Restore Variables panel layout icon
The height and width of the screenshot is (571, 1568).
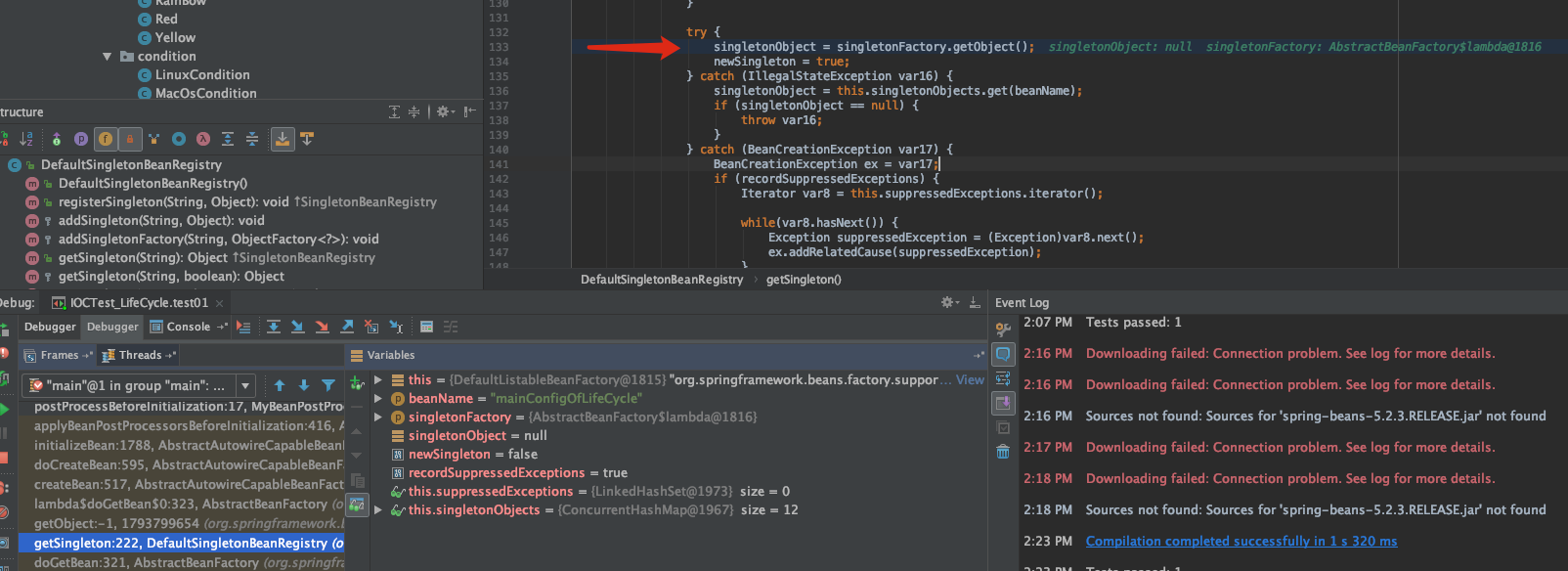coord(979,355)
